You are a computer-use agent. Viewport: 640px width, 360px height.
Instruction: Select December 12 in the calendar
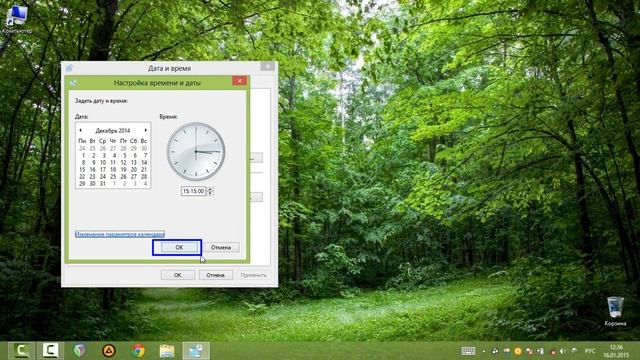pos(123,162)
